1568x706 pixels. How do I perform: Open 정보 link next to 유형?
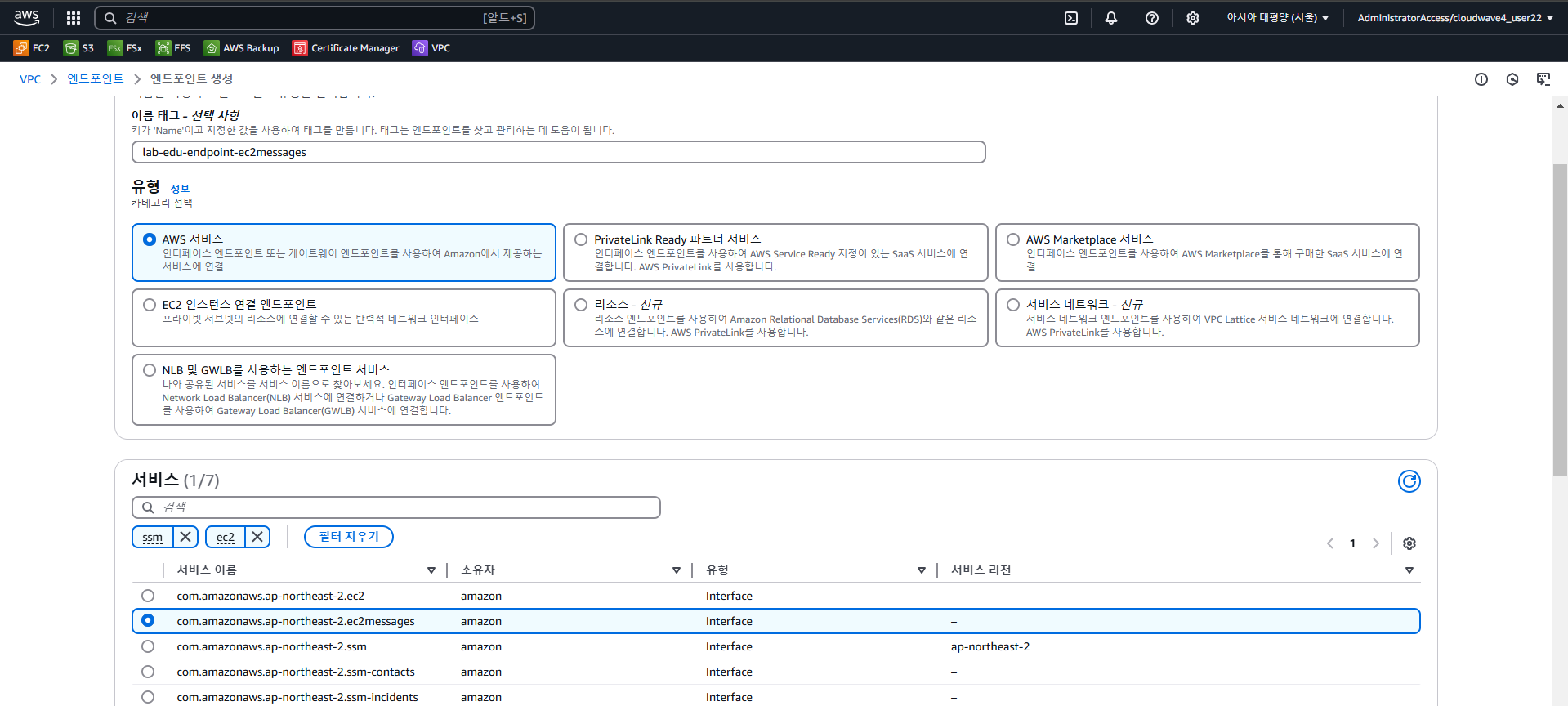pyautogui.click(x=180, y=189)
